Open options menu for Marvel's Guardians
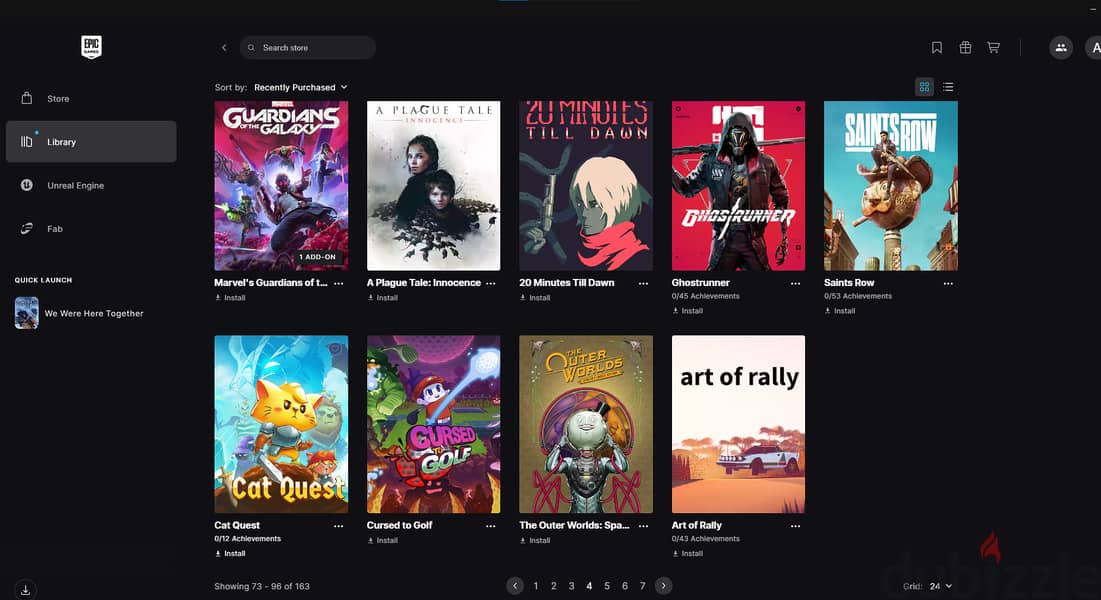Viewport: 1101px width, 600px height. pos(338,283)
